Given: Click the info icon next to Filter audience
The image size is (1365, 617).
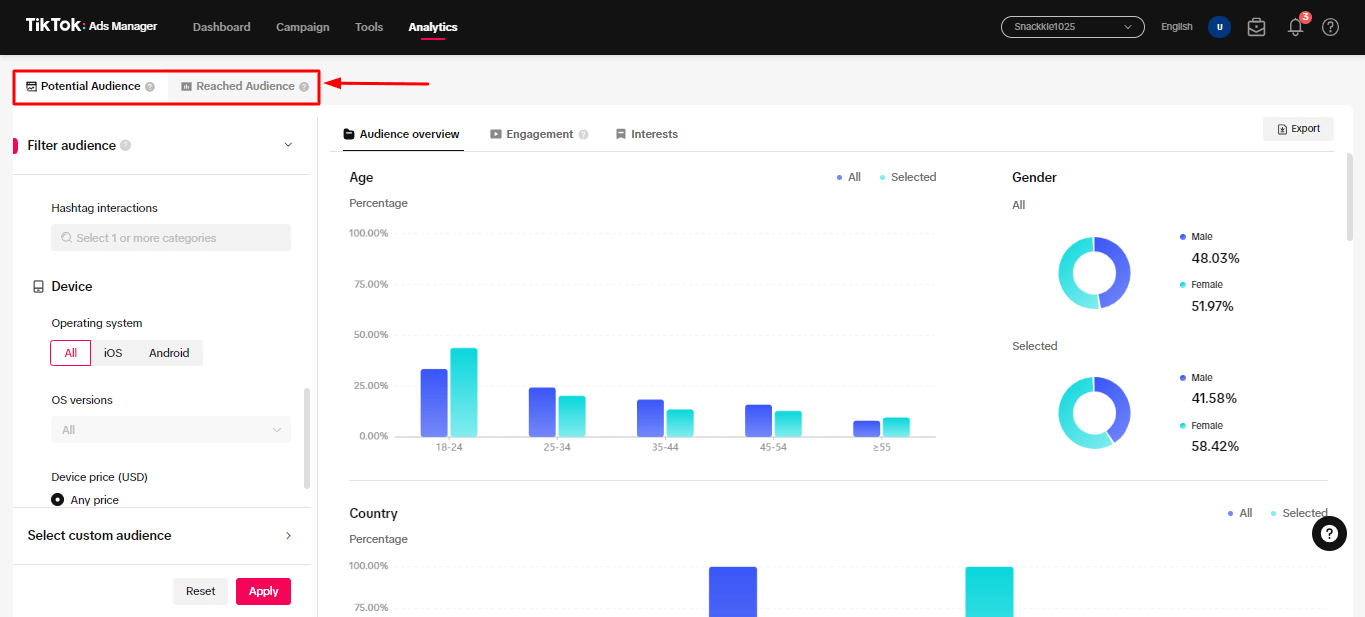Looking at the screenshot, I should [127, 145].
